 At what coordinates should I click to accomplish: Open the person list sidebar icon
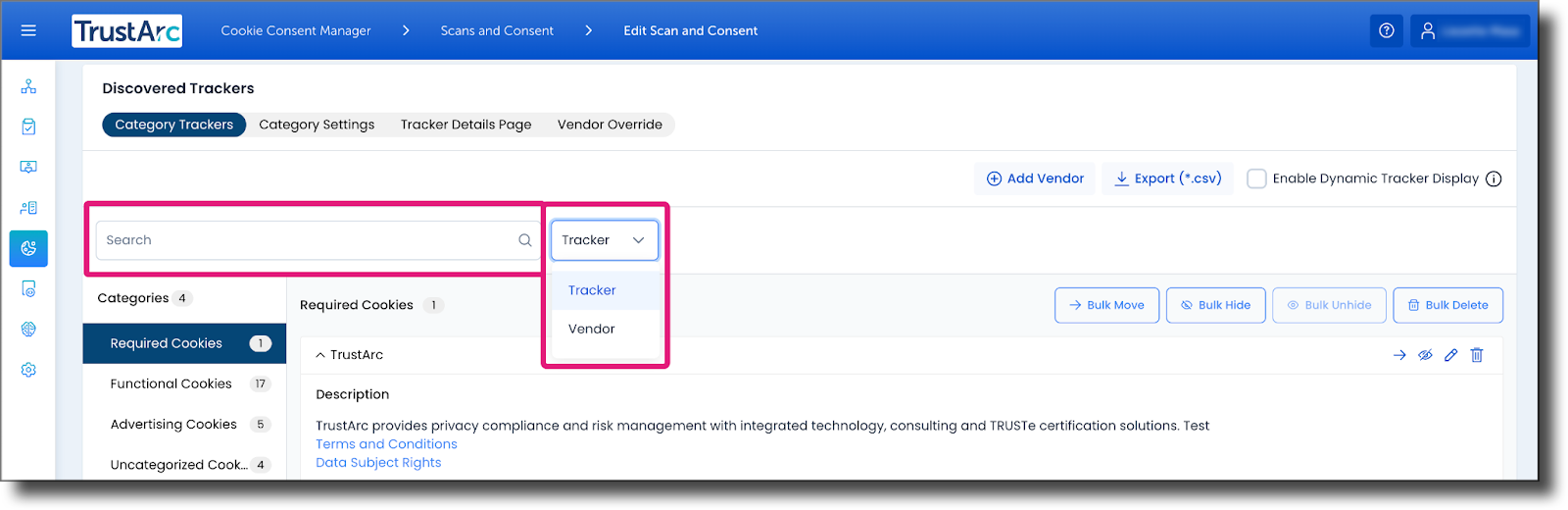28,208
